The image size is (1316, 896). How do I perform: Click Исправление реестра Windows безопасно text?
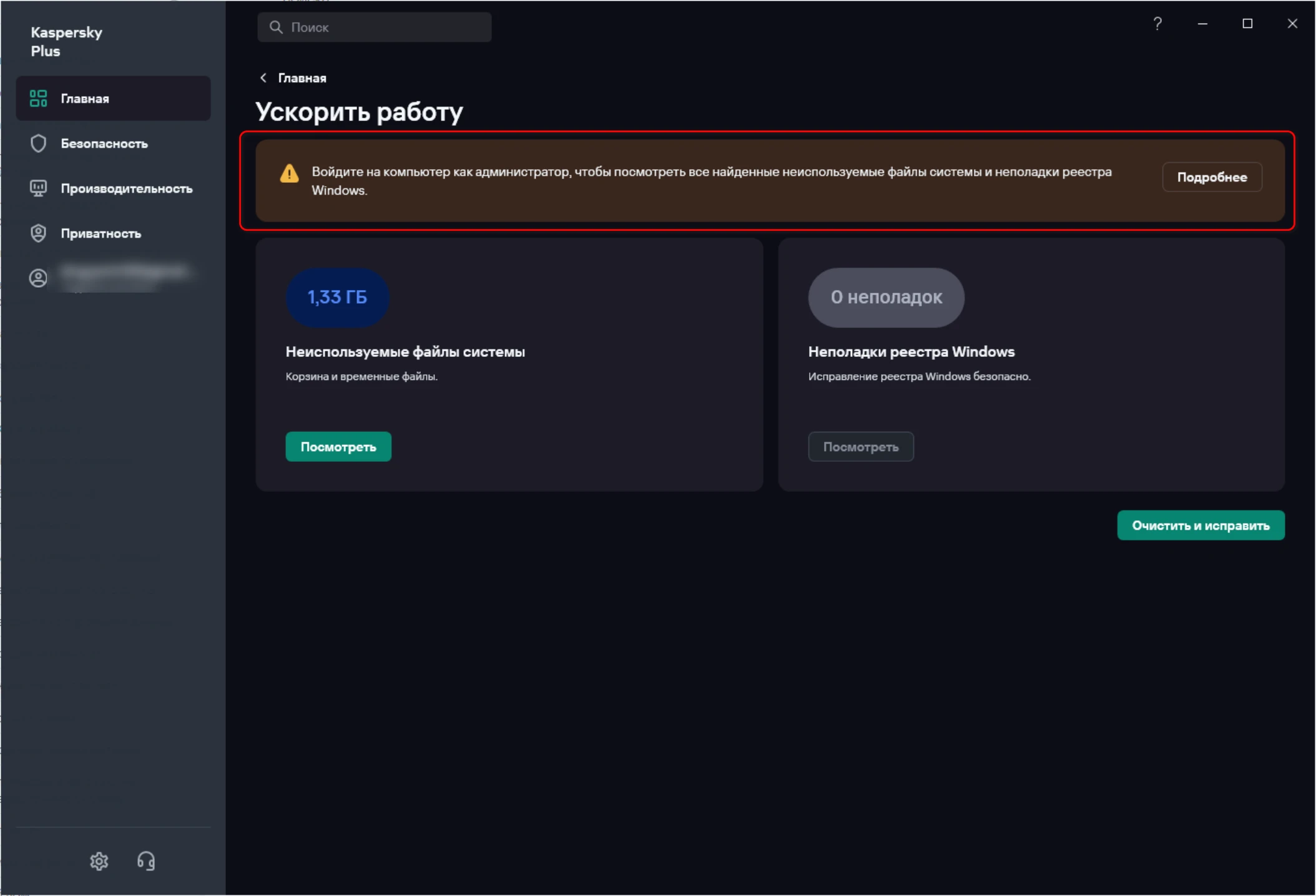(919, 376)
